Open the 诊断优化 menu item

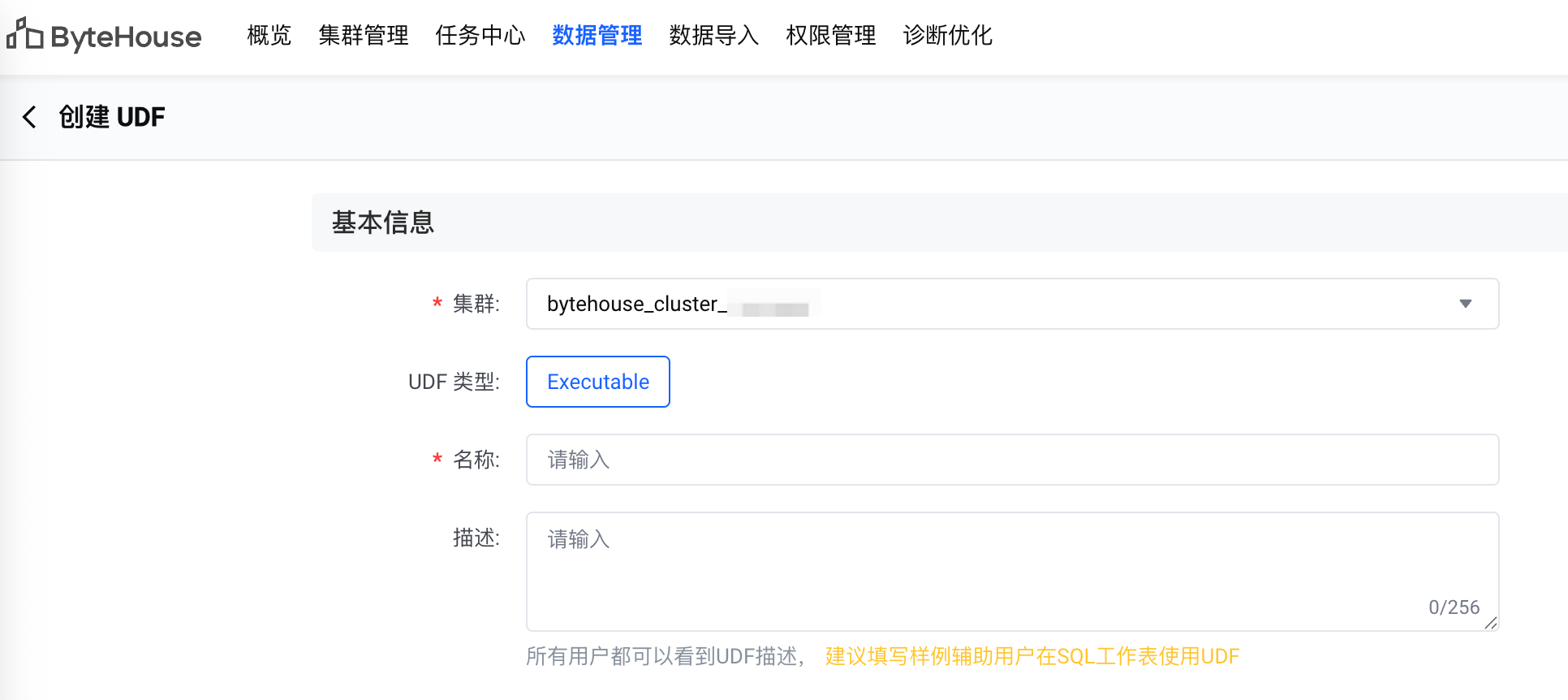tap(948, 35)
